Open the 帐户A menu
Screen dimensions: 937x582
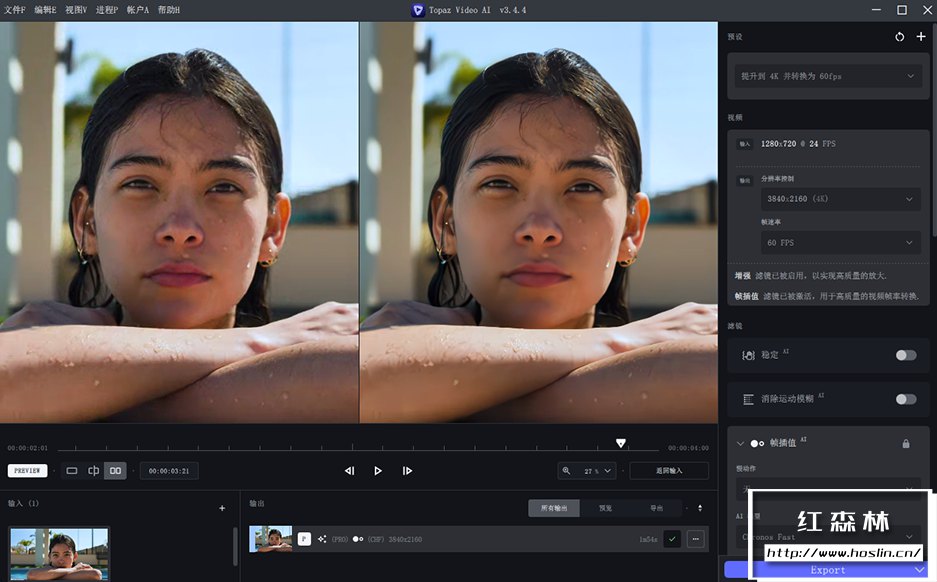(138, 10)
